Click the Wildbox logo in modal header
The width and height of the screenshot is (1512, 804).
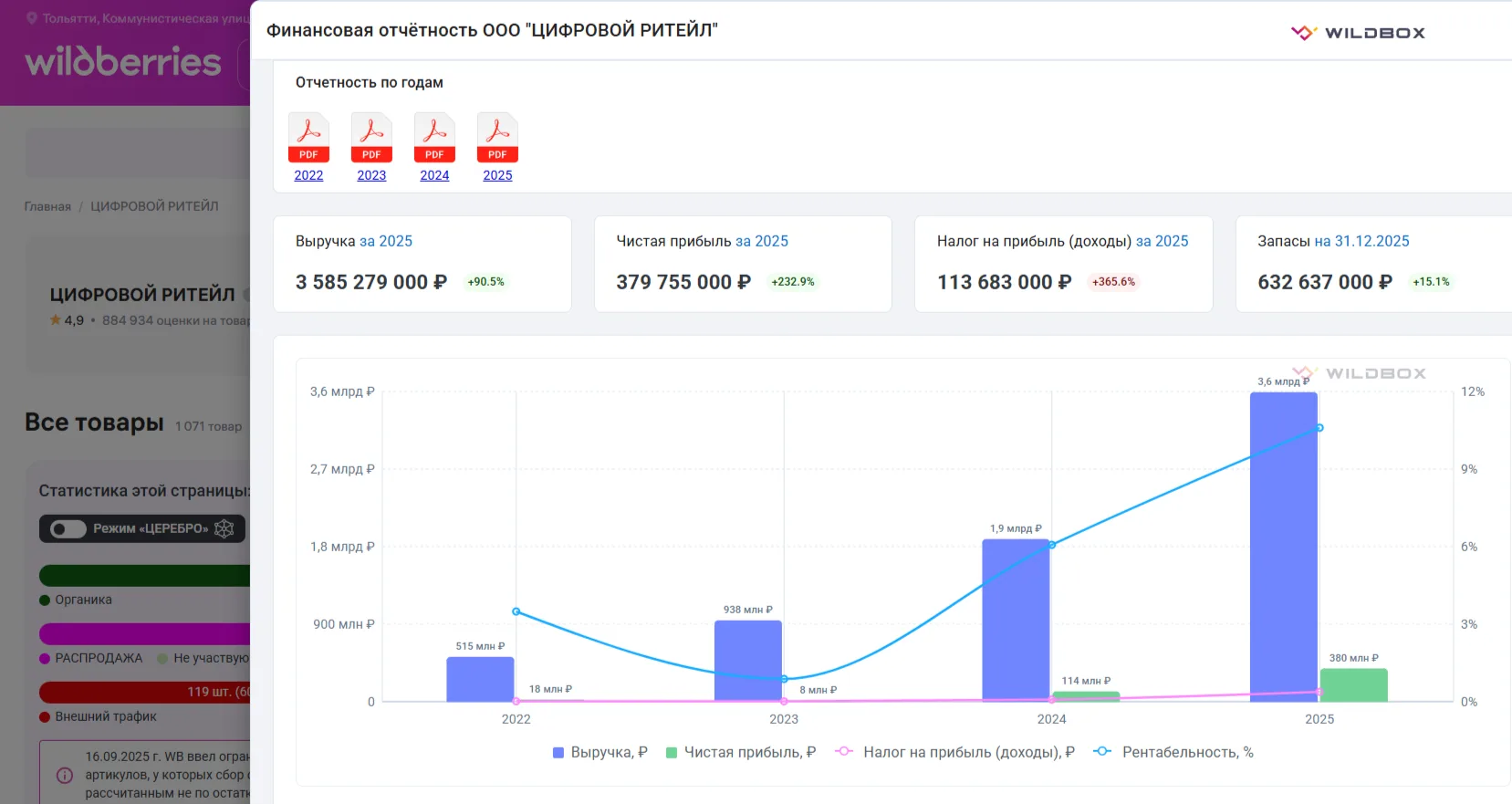(1358, 33)
